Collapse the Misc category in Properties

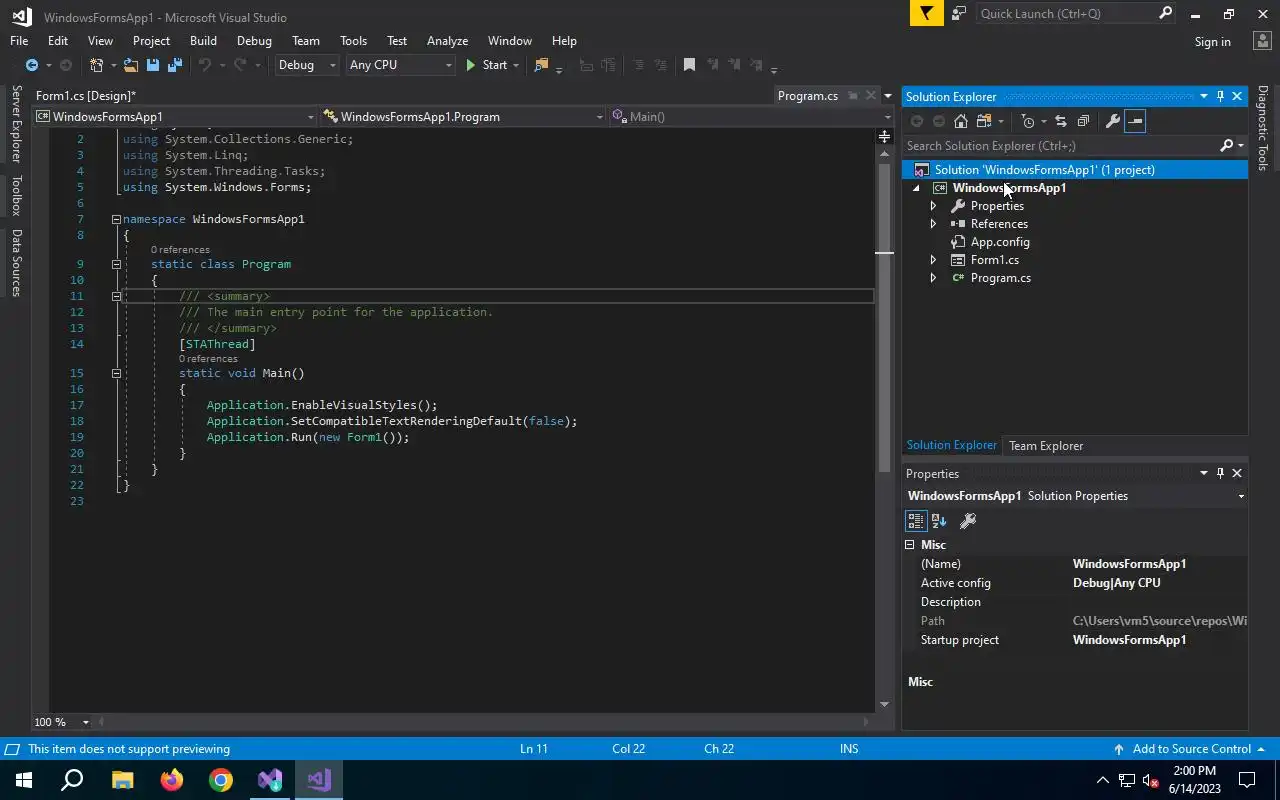910,545
